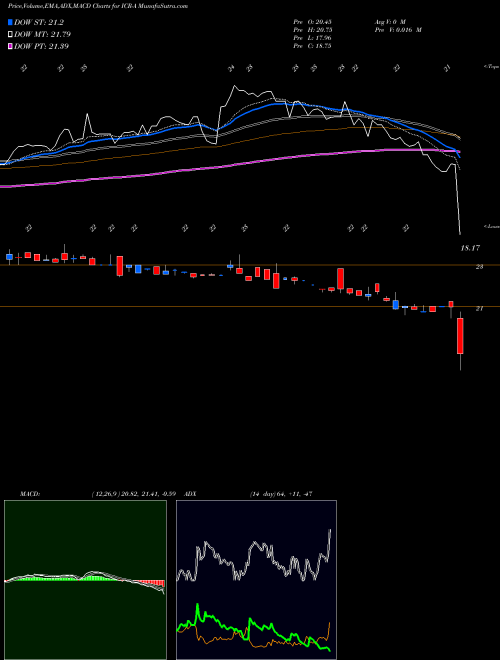Click the magenta DOW PT legend swatch
Viewport: 500px width, 660px height.
pos(10,46)
